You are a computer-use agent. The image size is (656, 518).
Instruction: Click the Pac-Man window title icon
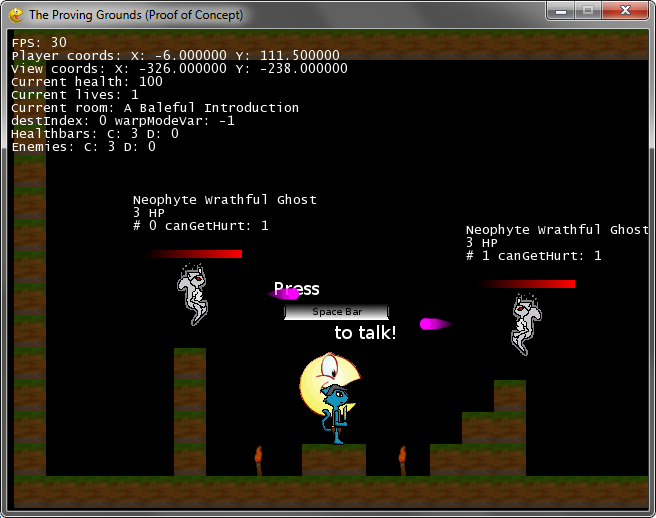(15, 15)
